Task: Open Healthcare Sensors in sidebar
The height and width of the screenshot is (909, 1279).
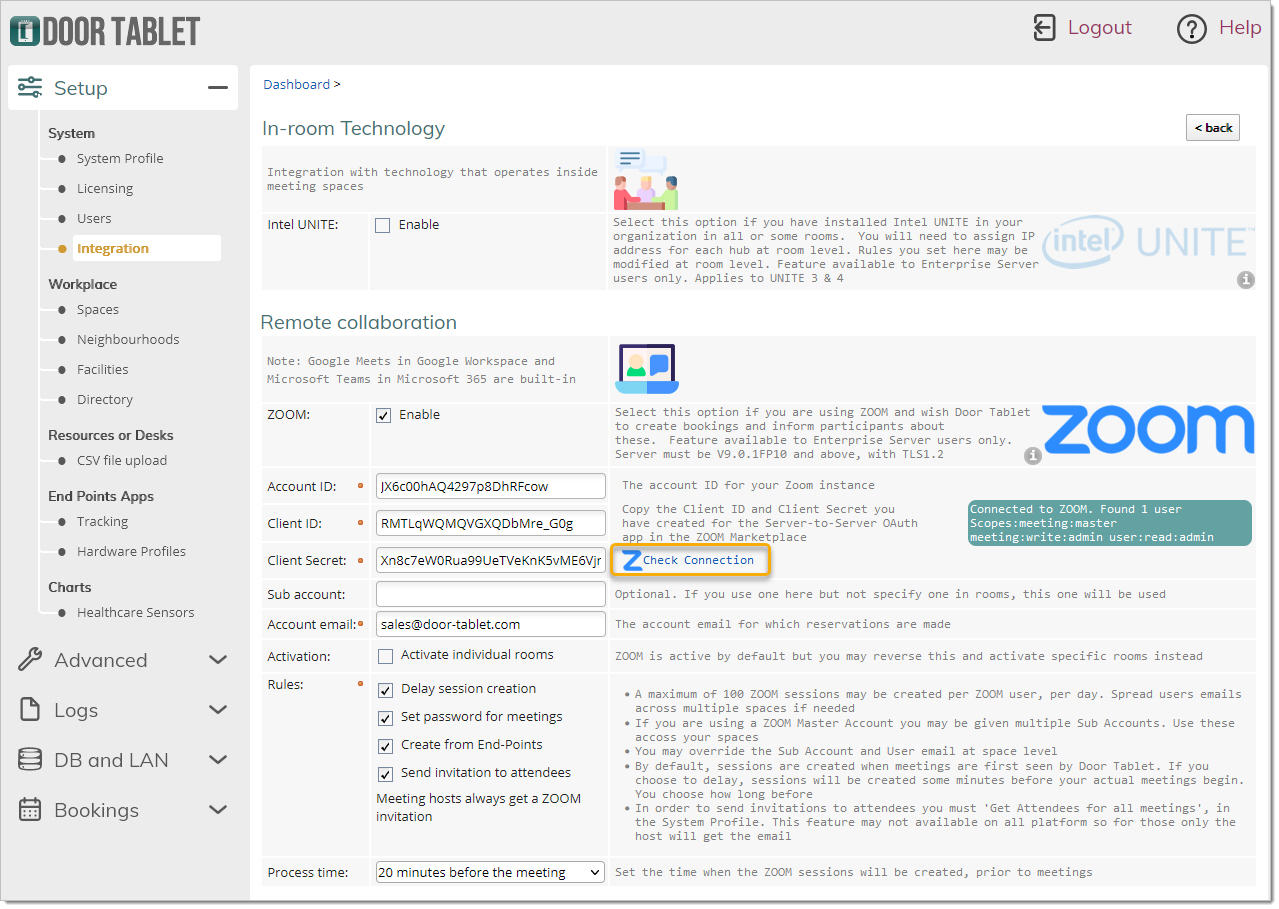Action: 136,612
